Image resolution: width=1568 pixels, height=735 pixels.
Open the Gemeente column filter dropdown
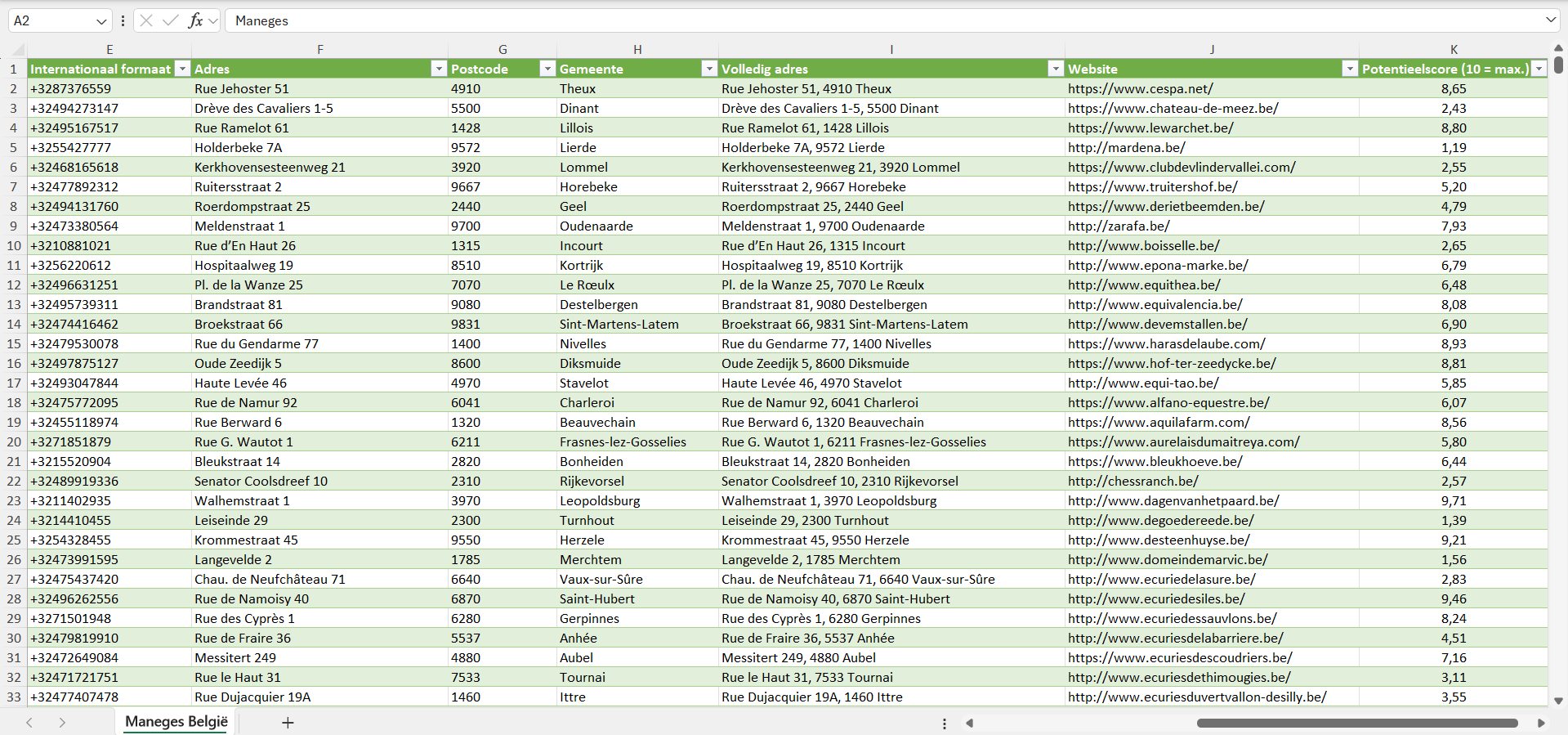(709, 69)
